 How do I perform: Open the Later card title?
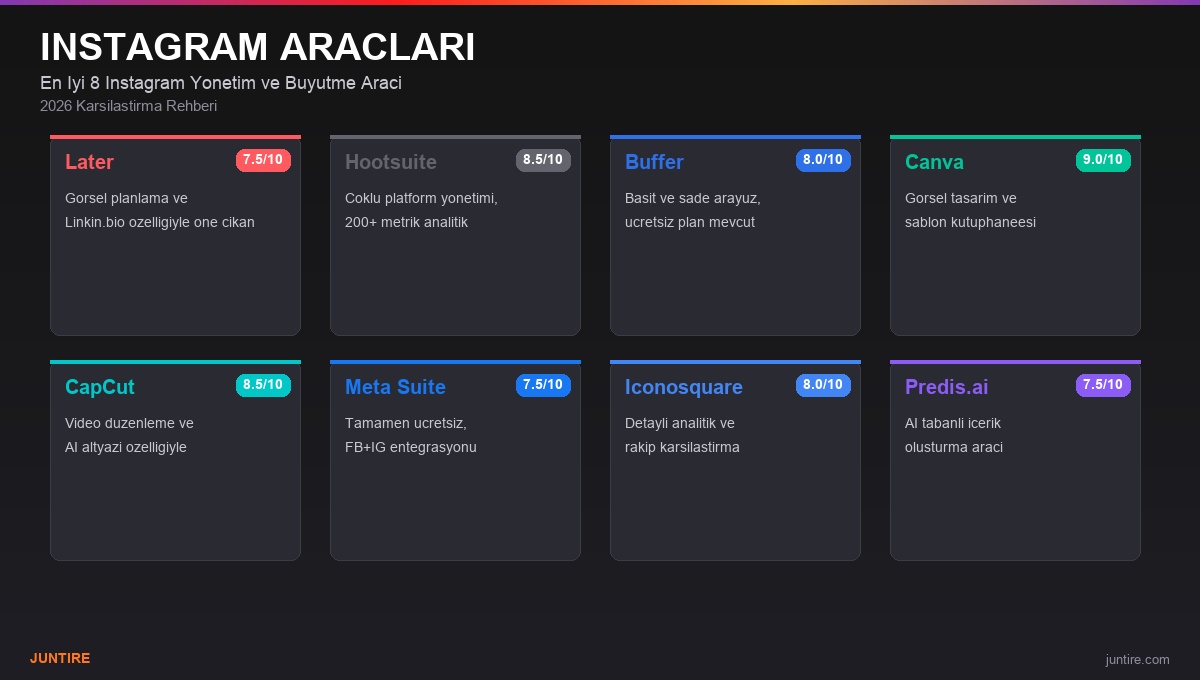(89, 162)
